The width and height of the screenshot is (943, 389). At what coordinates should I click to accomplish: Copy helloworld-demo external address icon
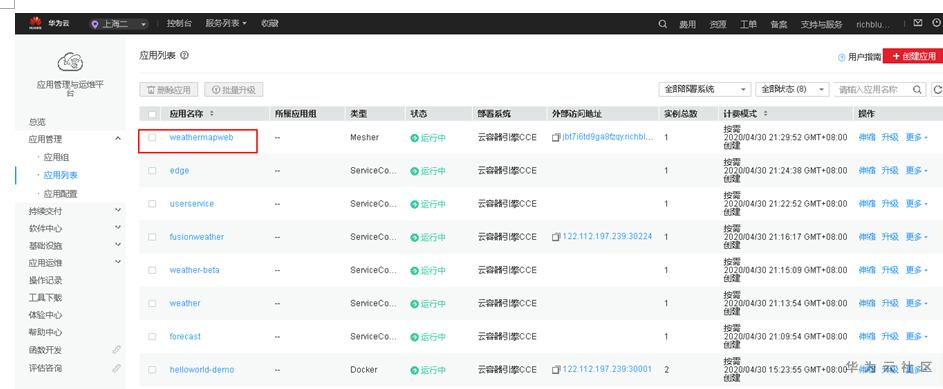(556, 369)
